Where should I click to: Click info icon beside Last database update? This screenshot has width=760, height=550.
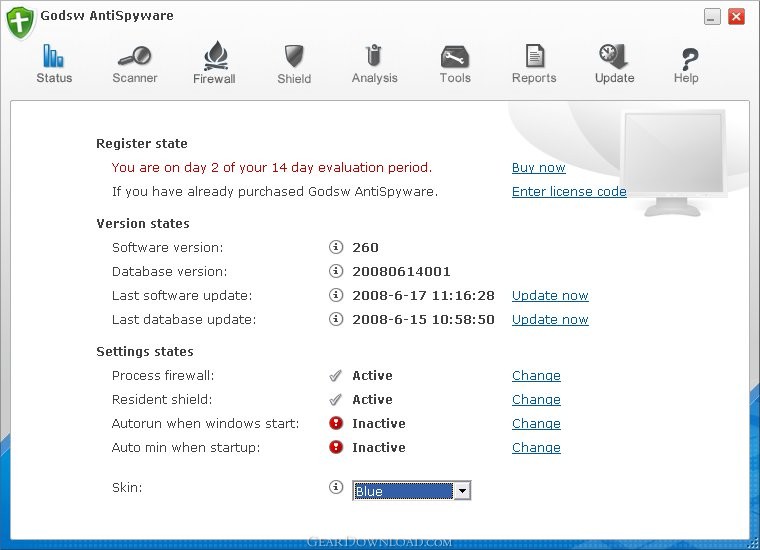(335, 319)
